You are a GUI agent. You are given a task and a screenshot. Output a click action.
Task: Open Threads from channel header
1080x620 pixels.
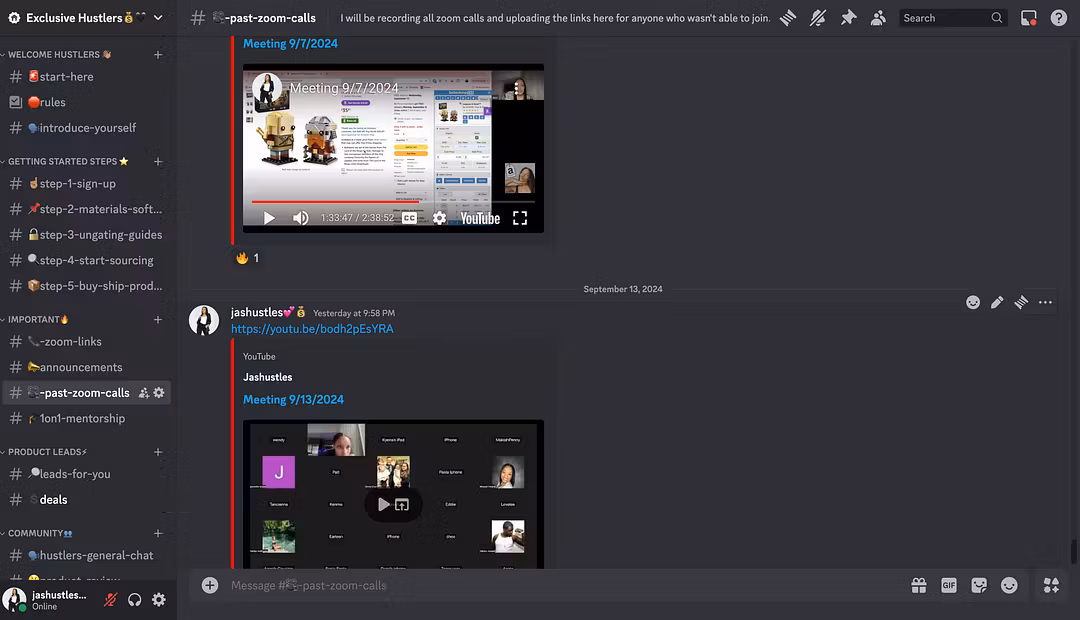click(788, 18)
